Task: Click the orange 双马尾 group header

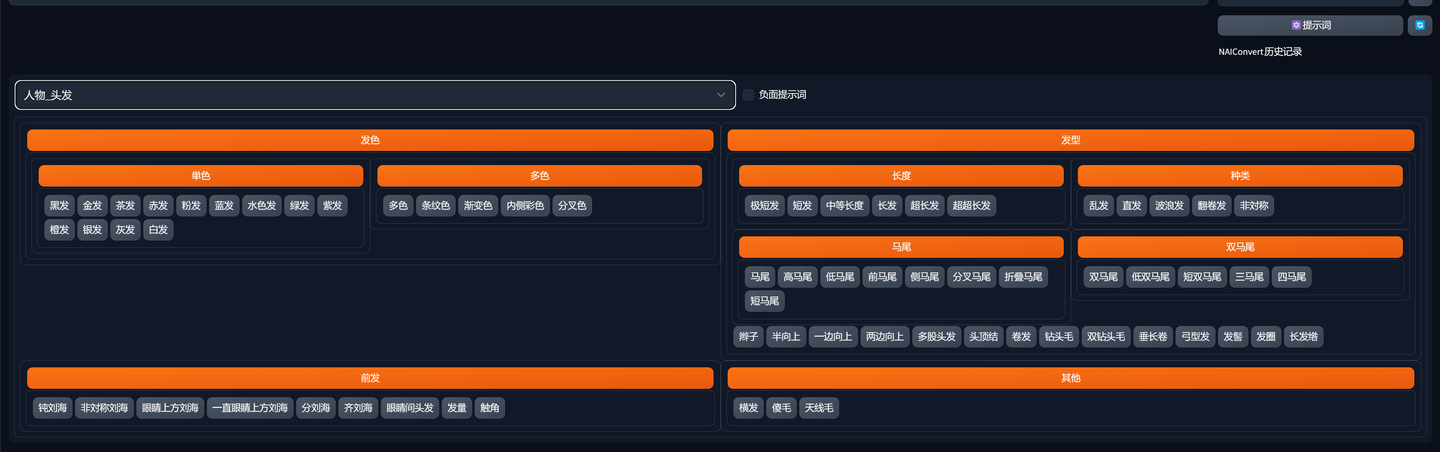Action: pyautogui.click(x=1240, y=247)
